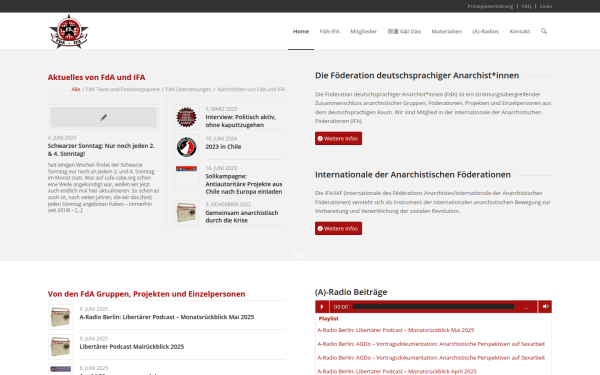Open the Materialien menu

(x=447, y=31)
